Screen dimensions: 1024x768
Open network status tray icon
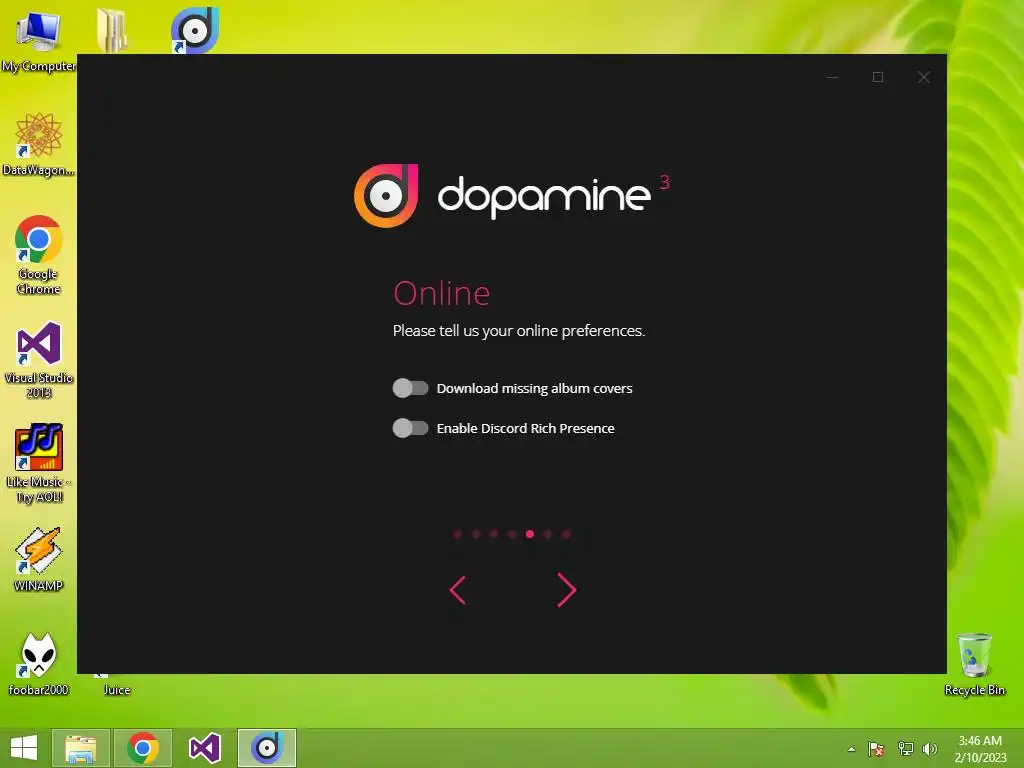(905, 749)
